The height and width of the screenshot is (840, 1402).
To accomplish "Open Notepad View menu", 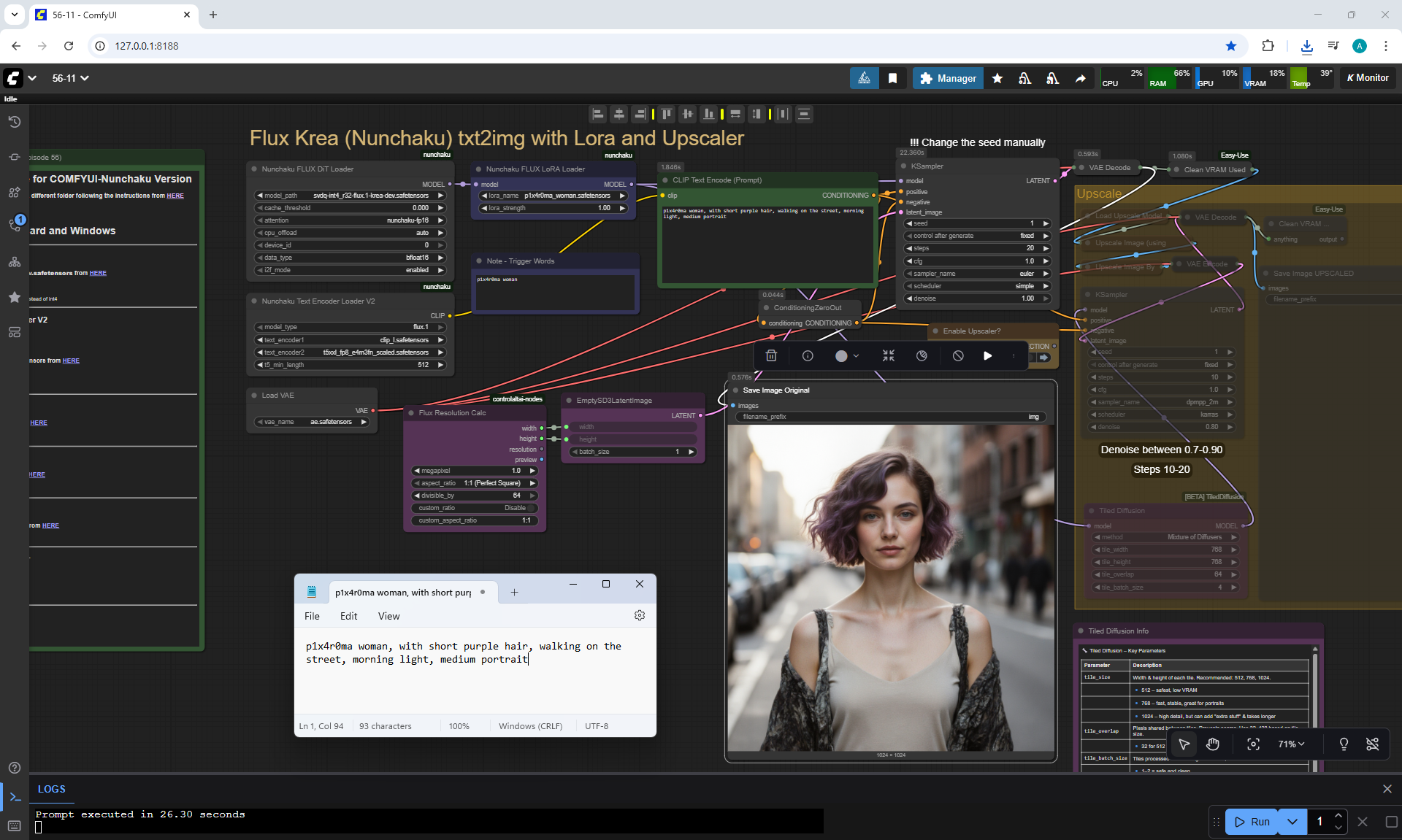I will click(x=388, y=616).
